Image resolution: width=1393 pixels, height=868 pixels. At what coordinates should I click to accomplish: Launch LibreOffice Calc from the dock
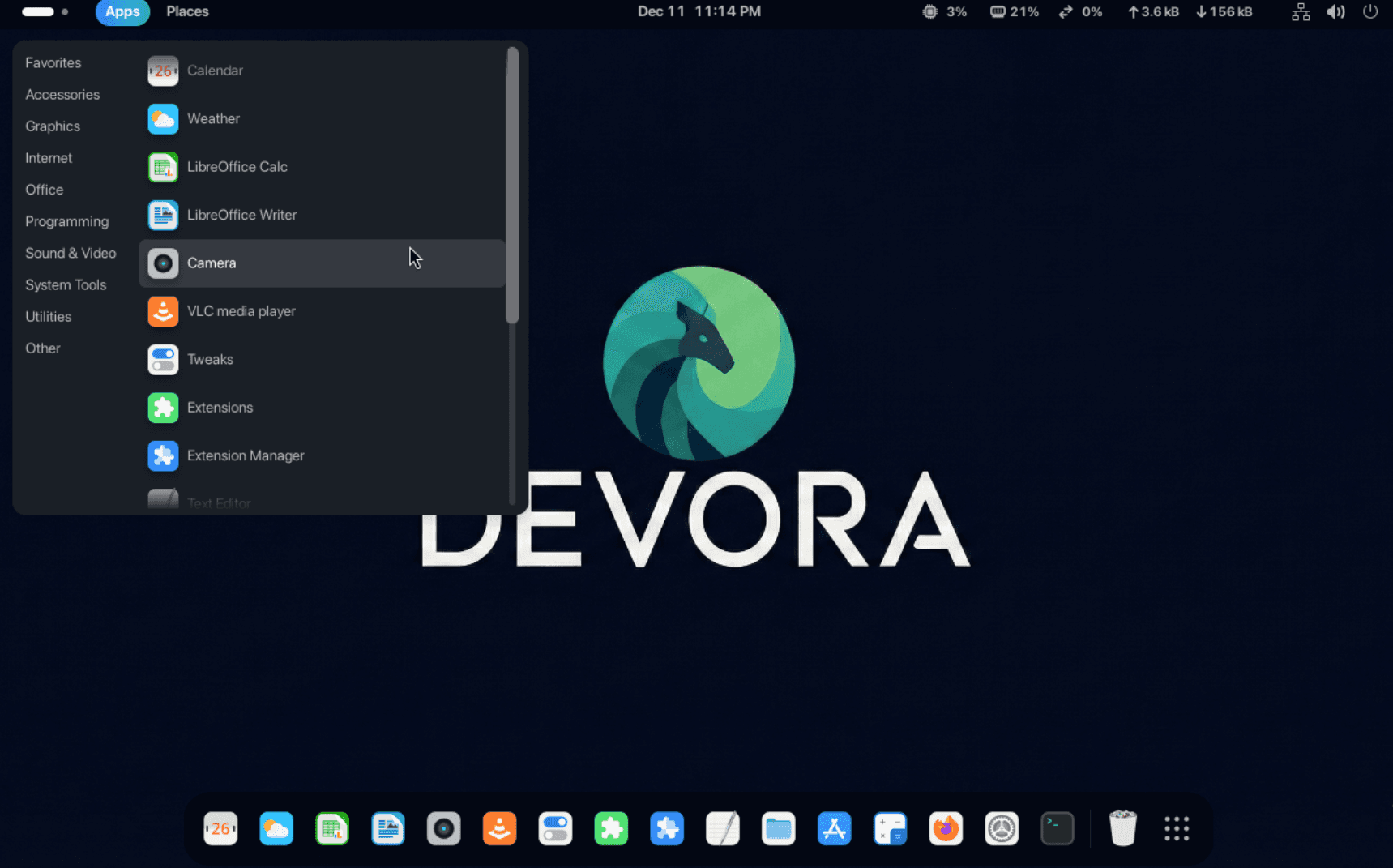click(x=332, y=828)
